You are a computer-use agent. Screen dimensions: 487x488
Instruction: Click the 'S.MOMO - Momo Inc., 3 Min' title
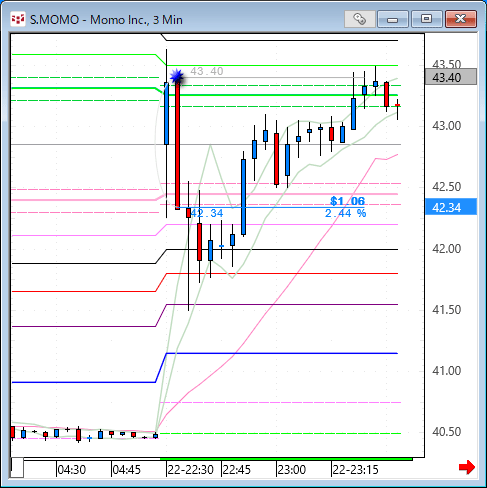tap(106, 20)
